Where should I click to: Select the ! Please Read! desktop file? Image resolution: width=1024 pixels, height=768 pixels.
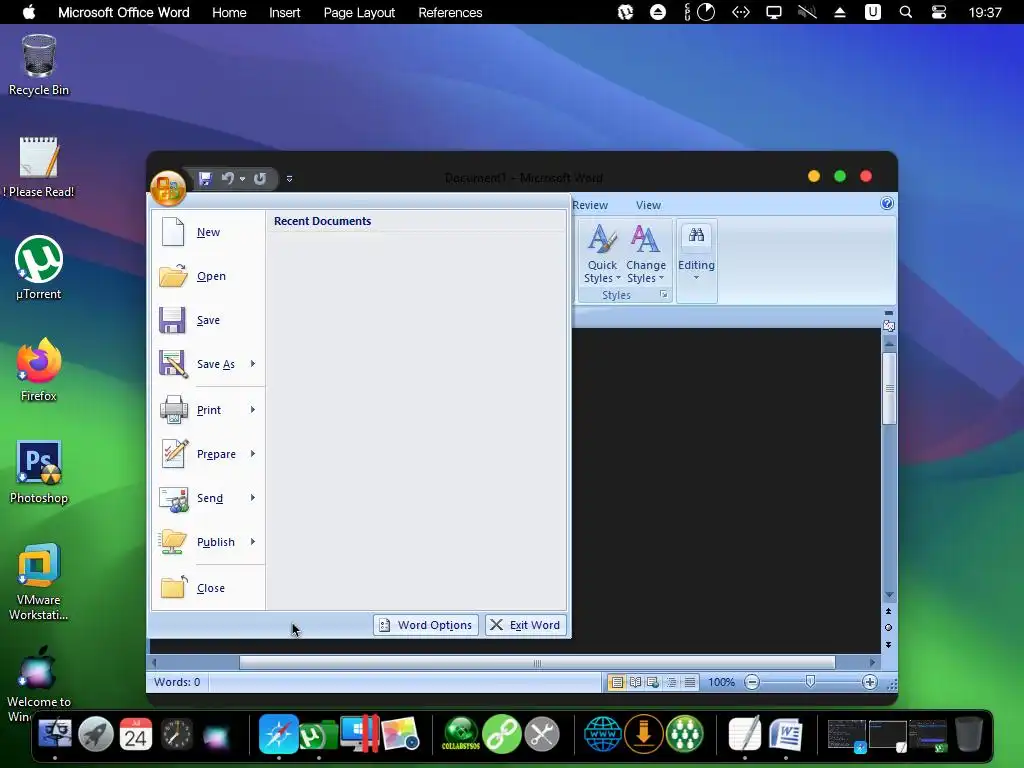tap(39, 167)
